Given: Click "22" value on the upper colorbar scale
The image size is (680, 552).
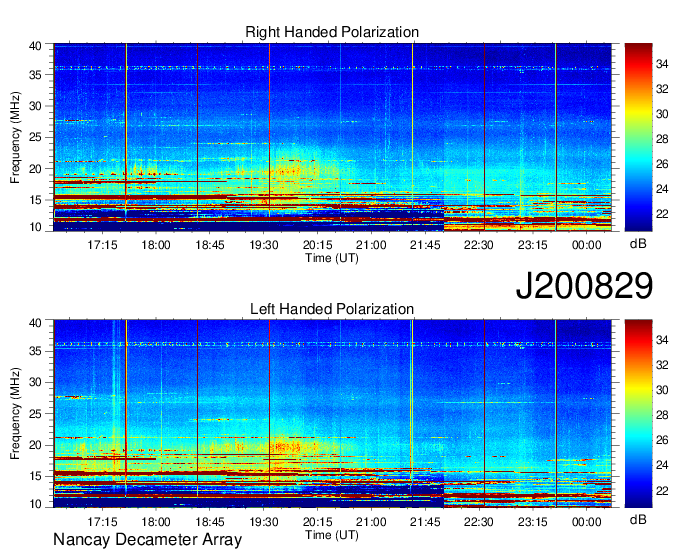Looking at the screenshot, I should (662, 214).
